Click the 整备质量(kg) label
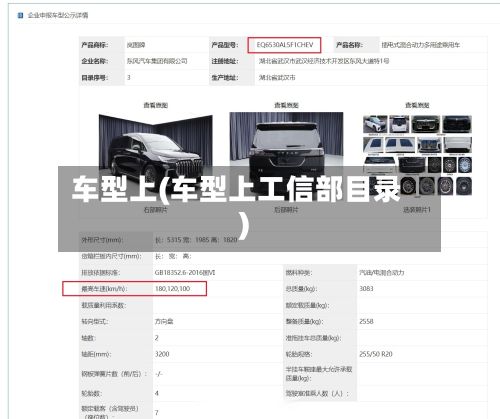The width and height of the screenshot is (500, 419). 304,322
